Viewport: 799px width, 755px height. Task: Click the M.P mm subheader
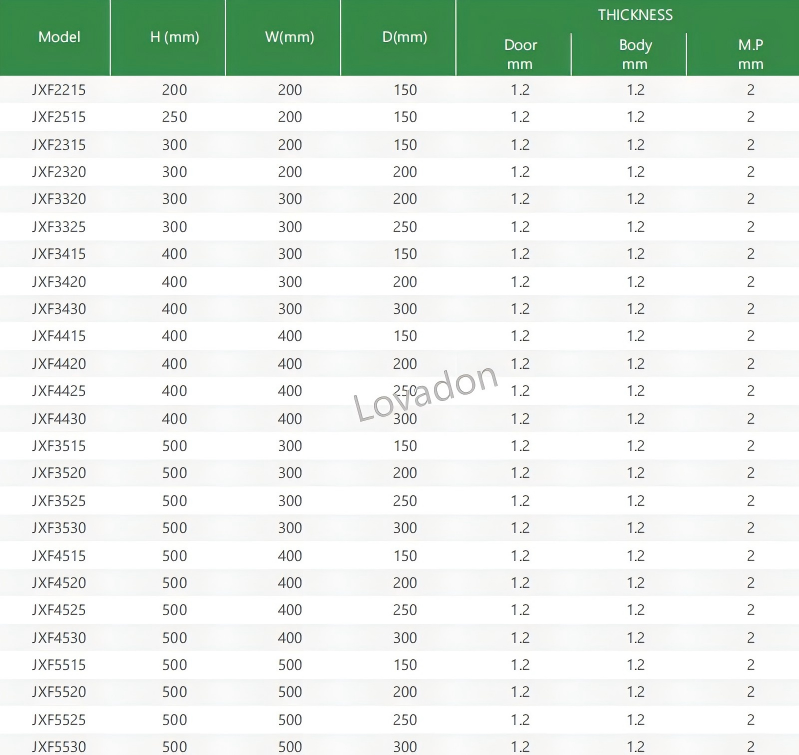pos(751,54)
